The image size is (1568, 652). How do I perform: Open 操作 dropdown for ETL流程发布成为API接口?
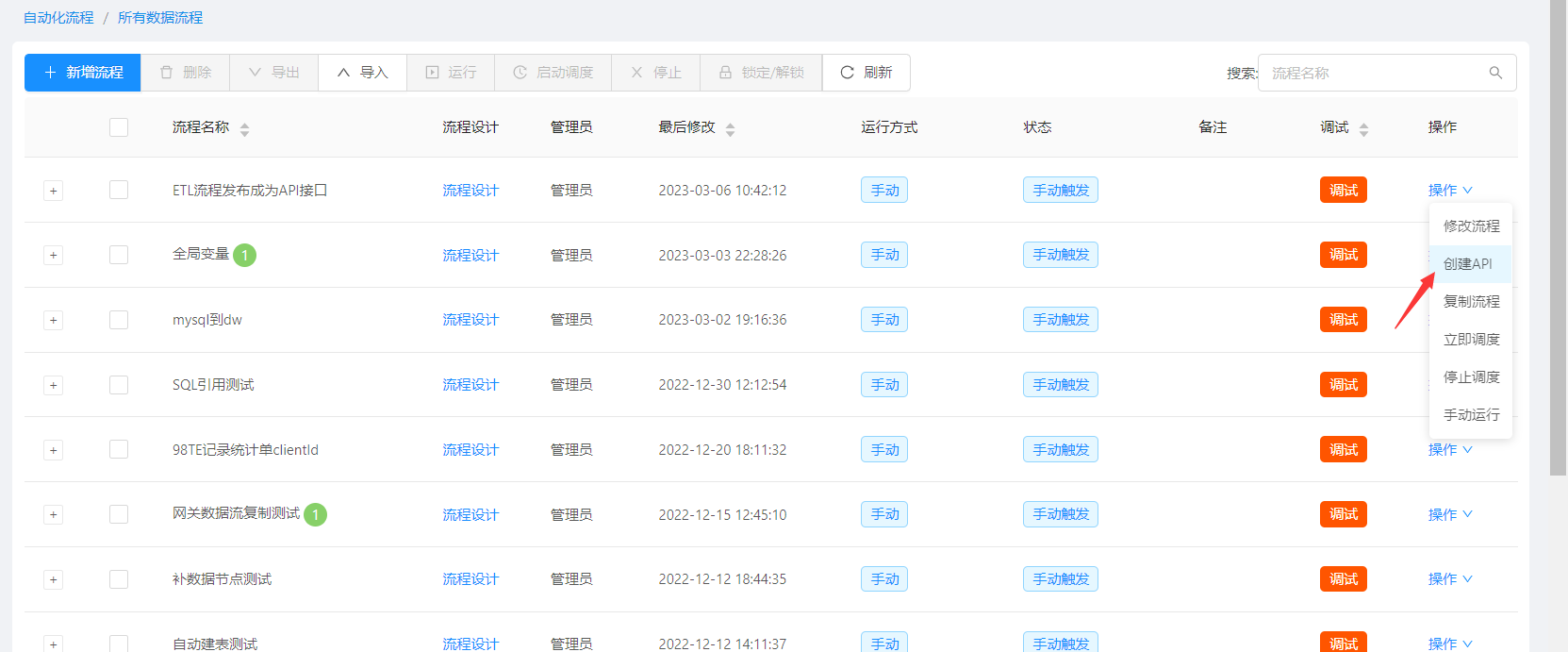coord(1450,190)
